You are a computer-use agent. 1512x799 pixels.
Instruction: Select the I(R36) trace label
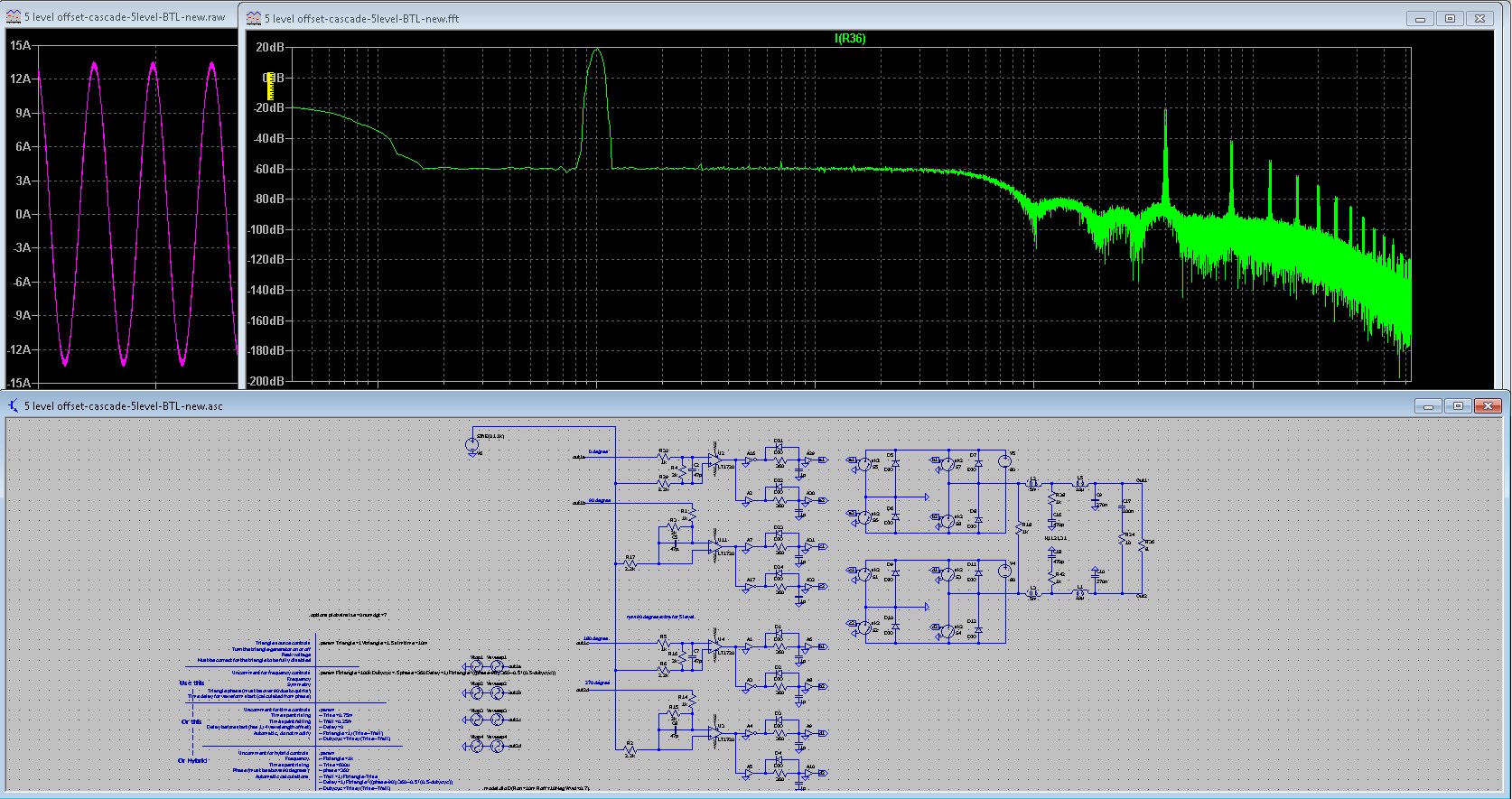click(849, 38)
